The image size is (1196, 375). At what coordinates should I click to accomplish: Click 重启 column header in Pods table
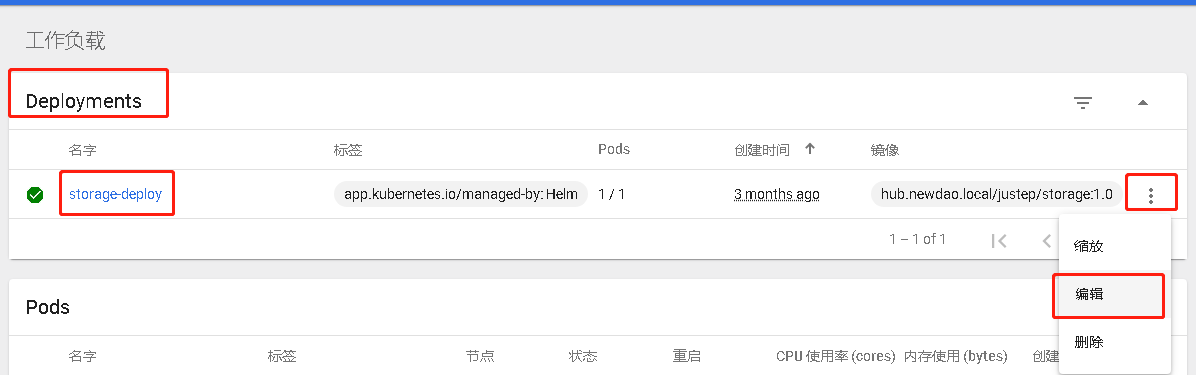(x=686, y=356)
